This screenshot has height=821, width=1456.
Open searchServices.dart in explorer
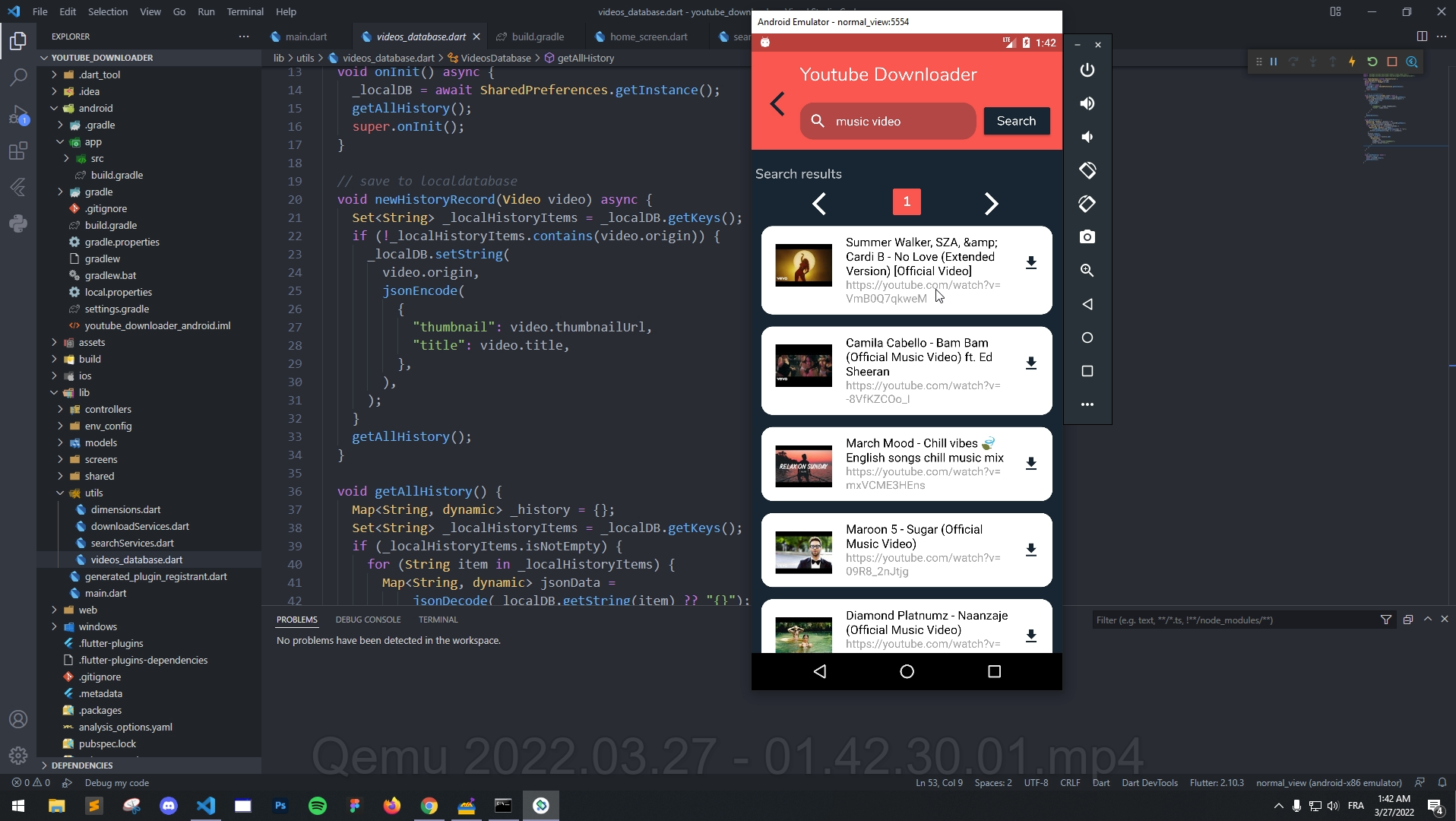[132, 543]
